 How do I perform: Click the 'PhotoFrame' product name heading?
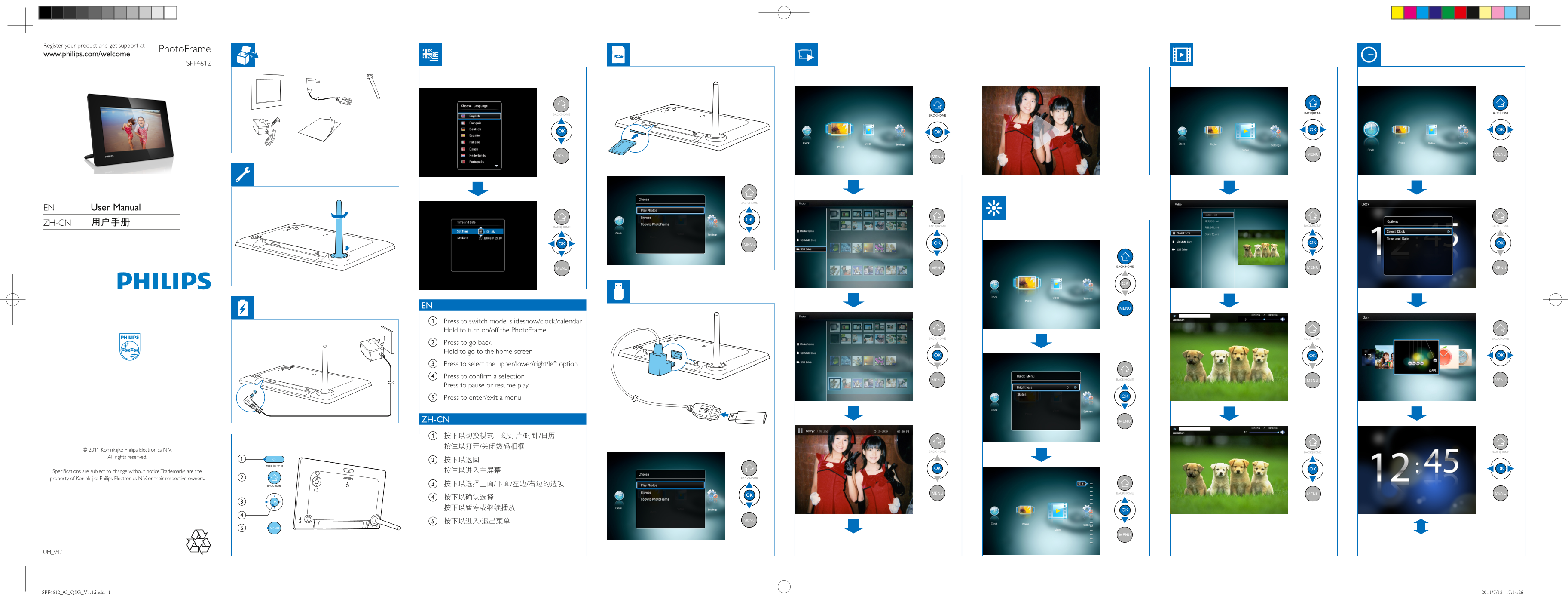tap(184, 49)
